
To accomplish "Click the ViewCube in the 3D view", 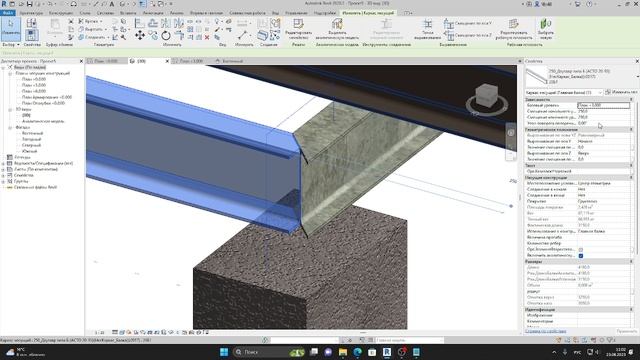I will point(486,96).
